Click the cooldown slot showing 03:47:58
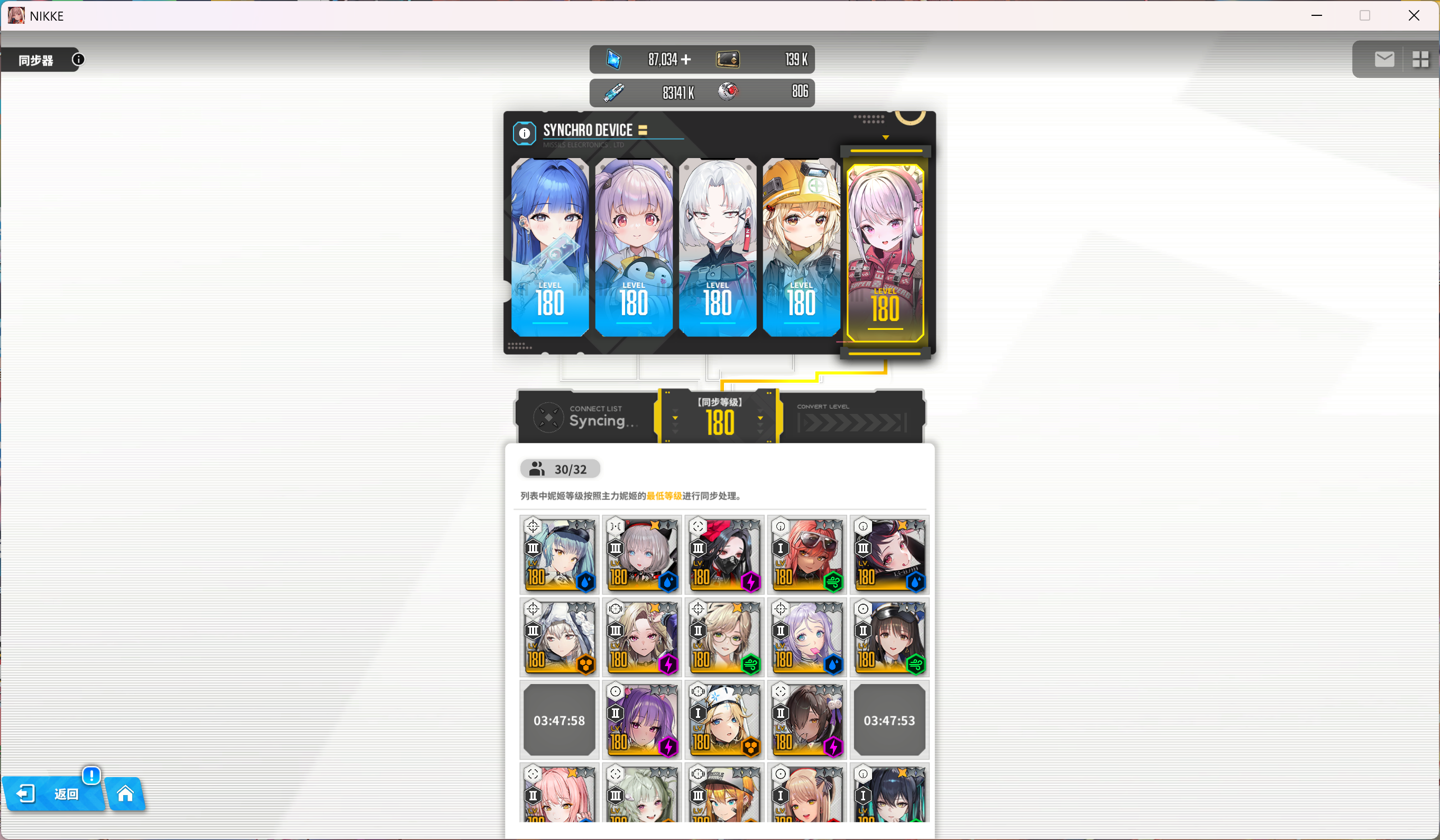The width and height of the screenshot is (1440, 840). 559,720
